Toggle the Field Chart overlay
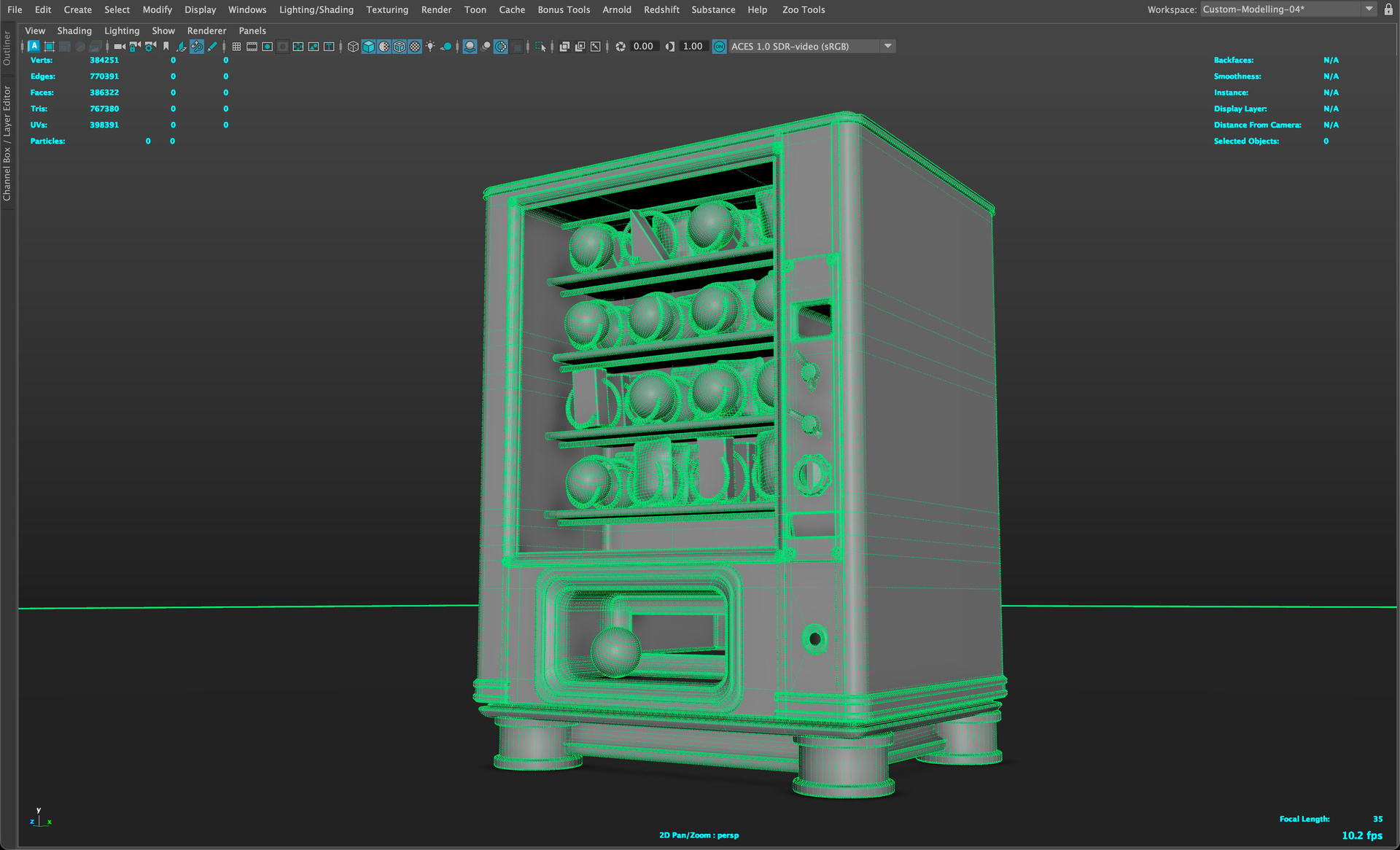The width and height of the screenshot is (1400, 850). click(298, 46)
